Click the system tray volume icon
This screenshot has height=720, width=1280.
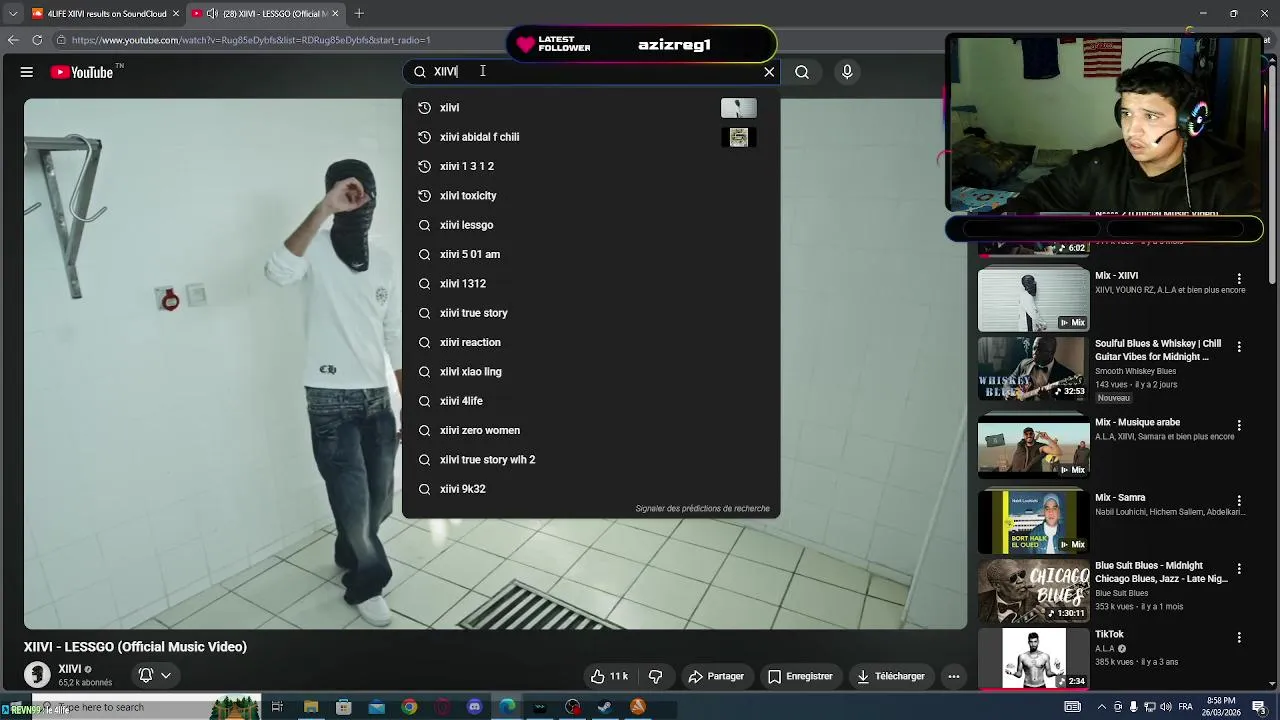[1164, 707]
